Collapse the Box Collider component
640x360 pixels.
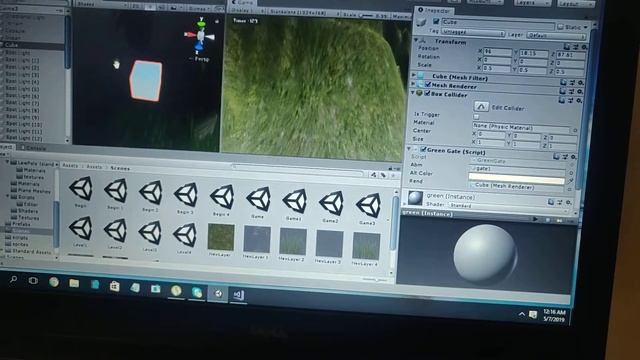pyautogui.click(x=413, y=93)
